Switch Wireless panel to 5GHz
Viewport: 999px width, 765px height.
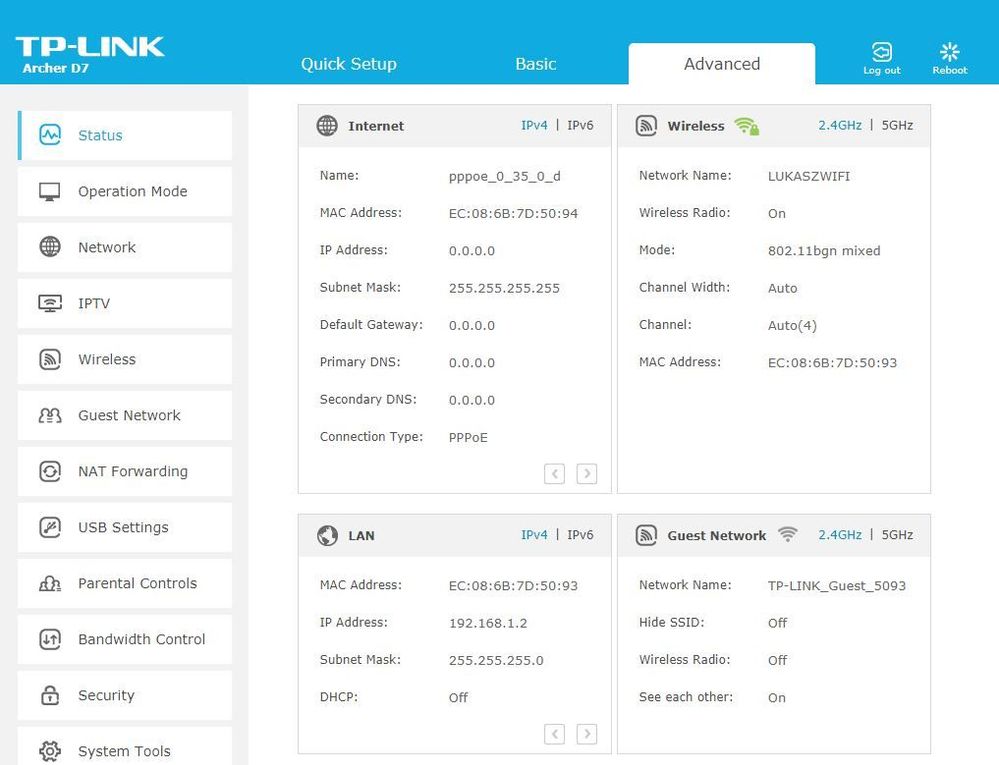[897, 126]
